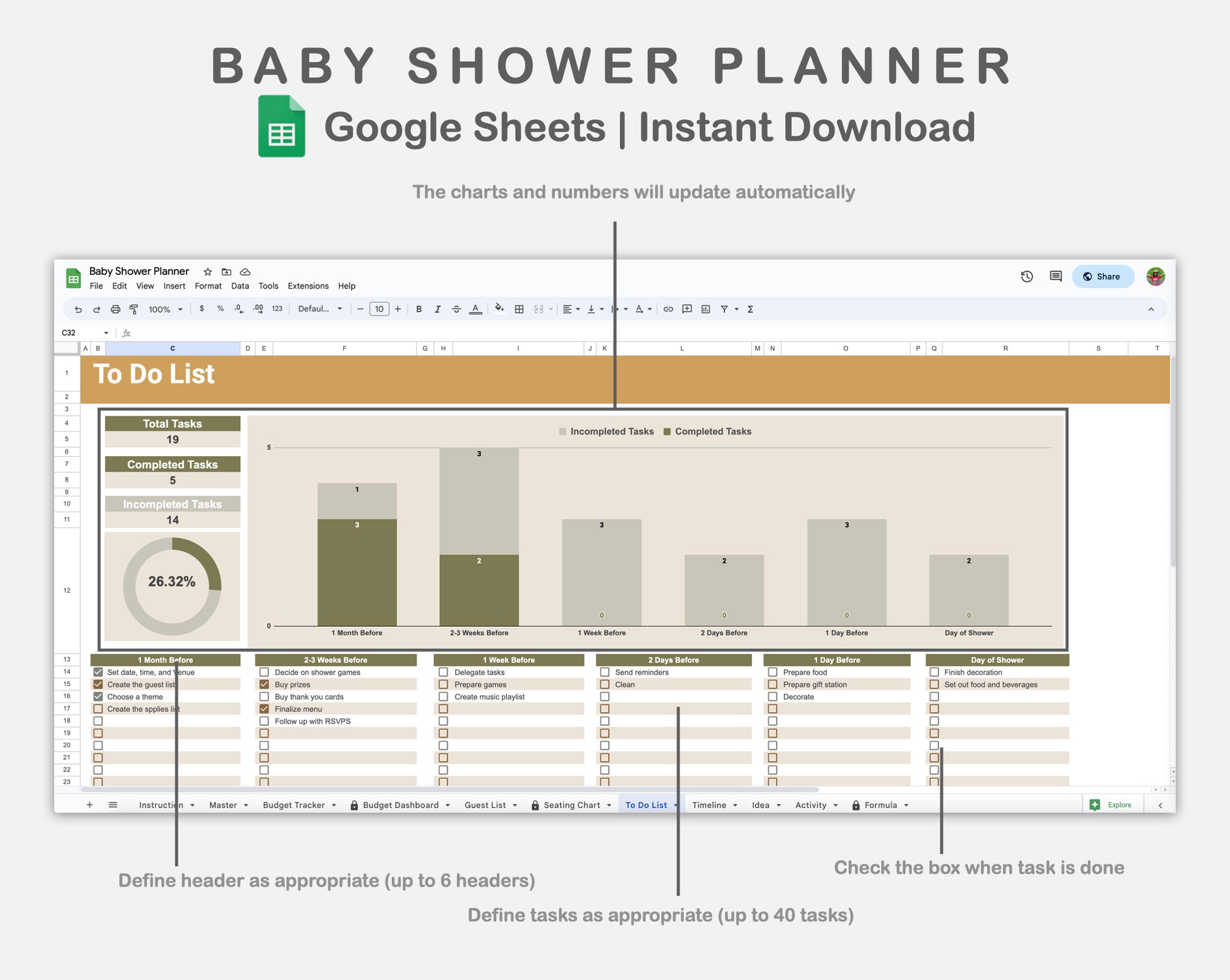Click the insert link icon

tap(668, 310)
